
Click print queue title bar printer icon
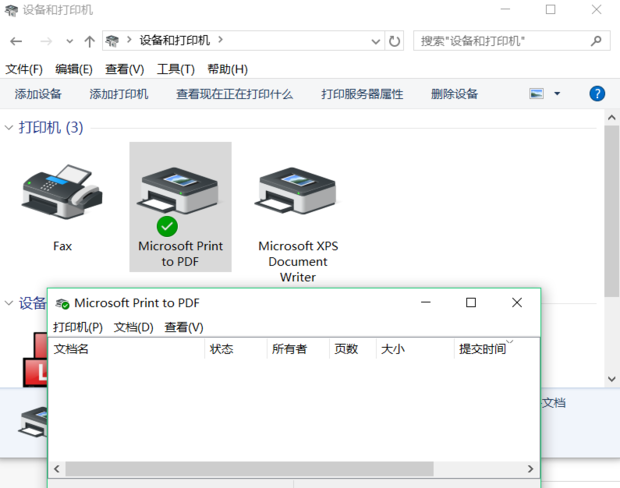tap(62, 303)
